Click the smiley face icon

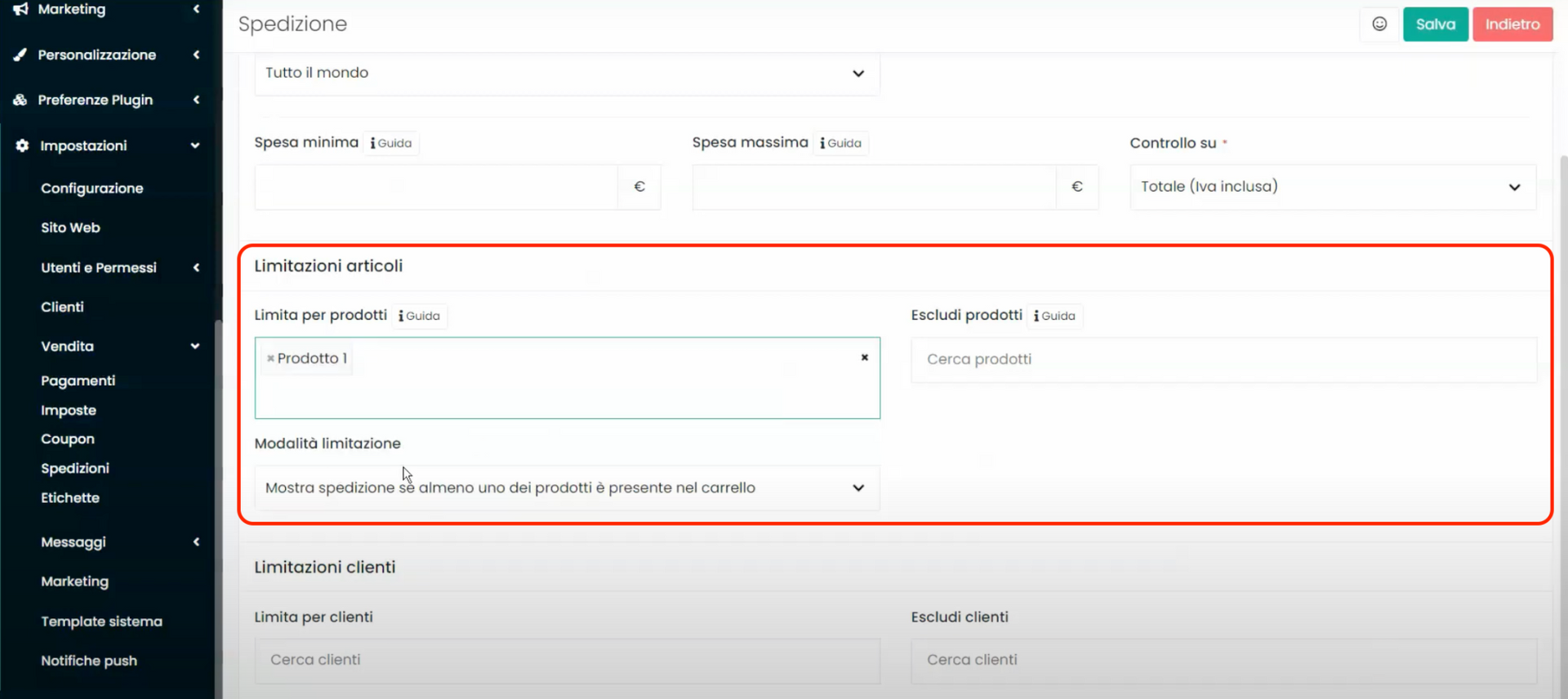(x=1379, y=24)
